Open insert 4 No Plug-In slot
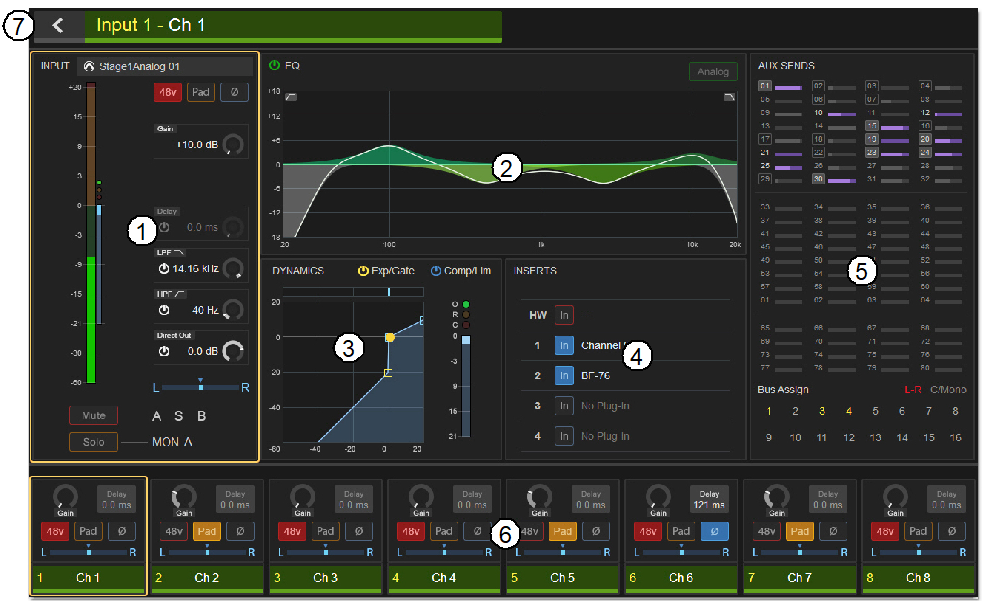 tap(605, 436)
